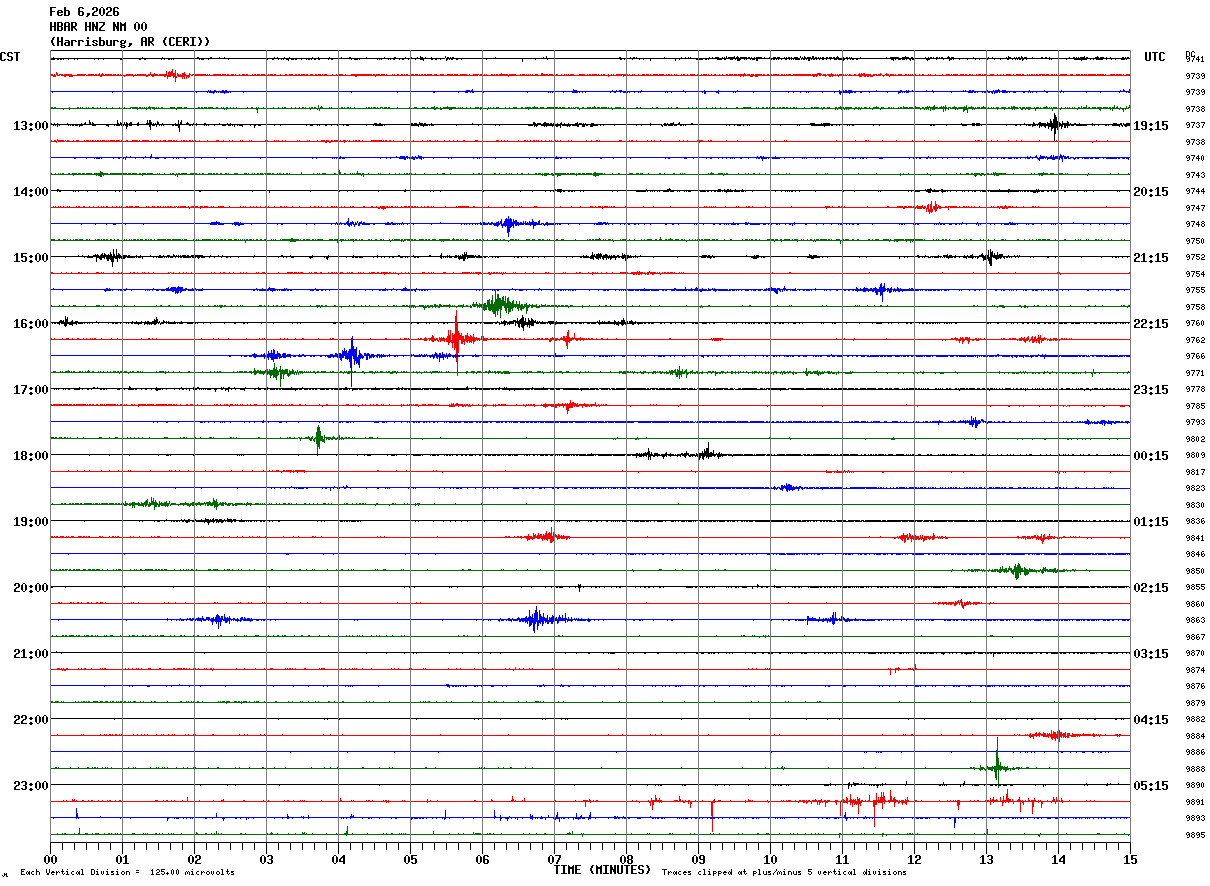Click the '(Harrisburg, AR (CERI))' station name
Screen dimensions: 1210x886
point(130,42)
